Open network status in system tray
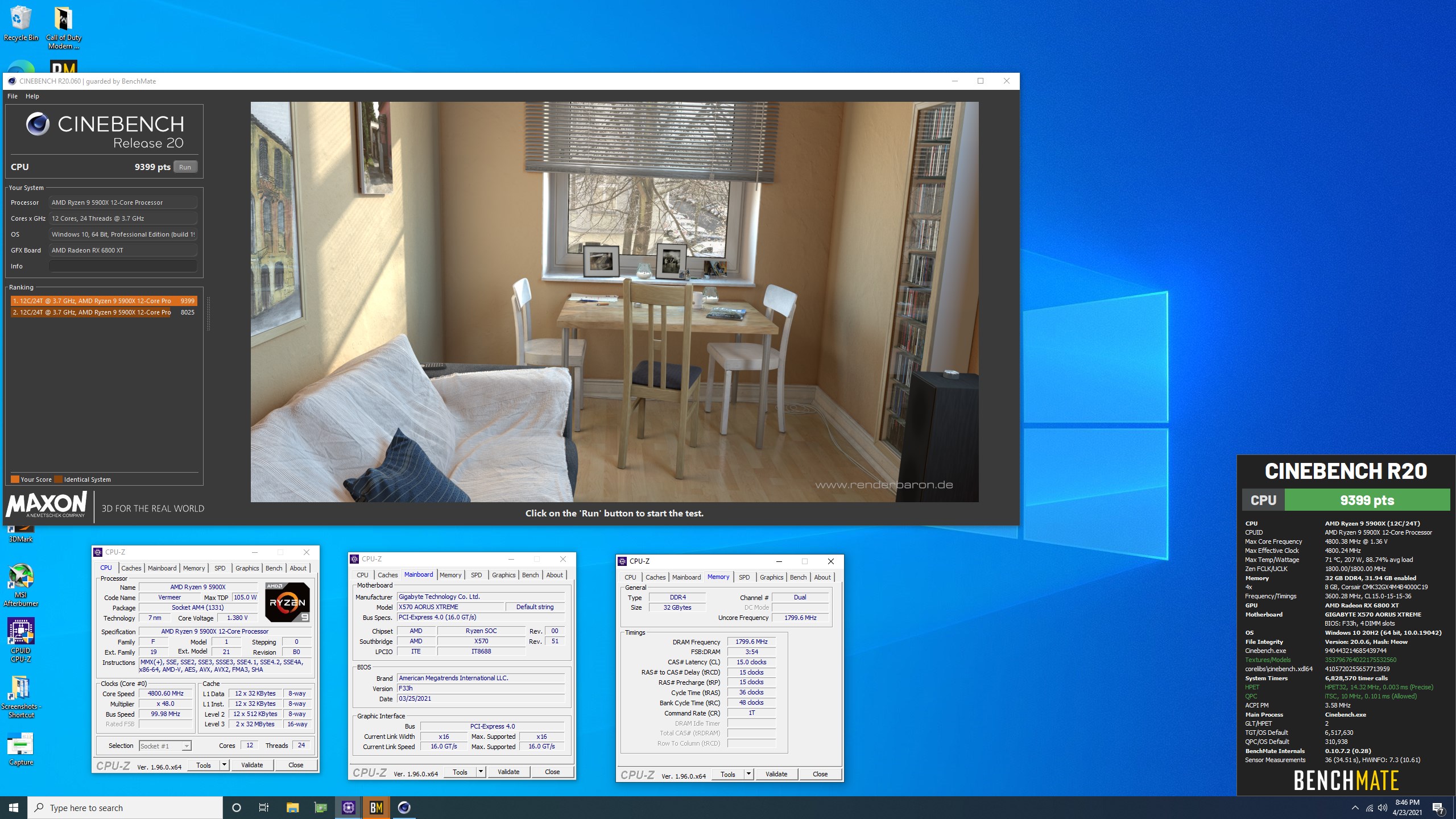 pyautogui.click(x=1369, y=808)
